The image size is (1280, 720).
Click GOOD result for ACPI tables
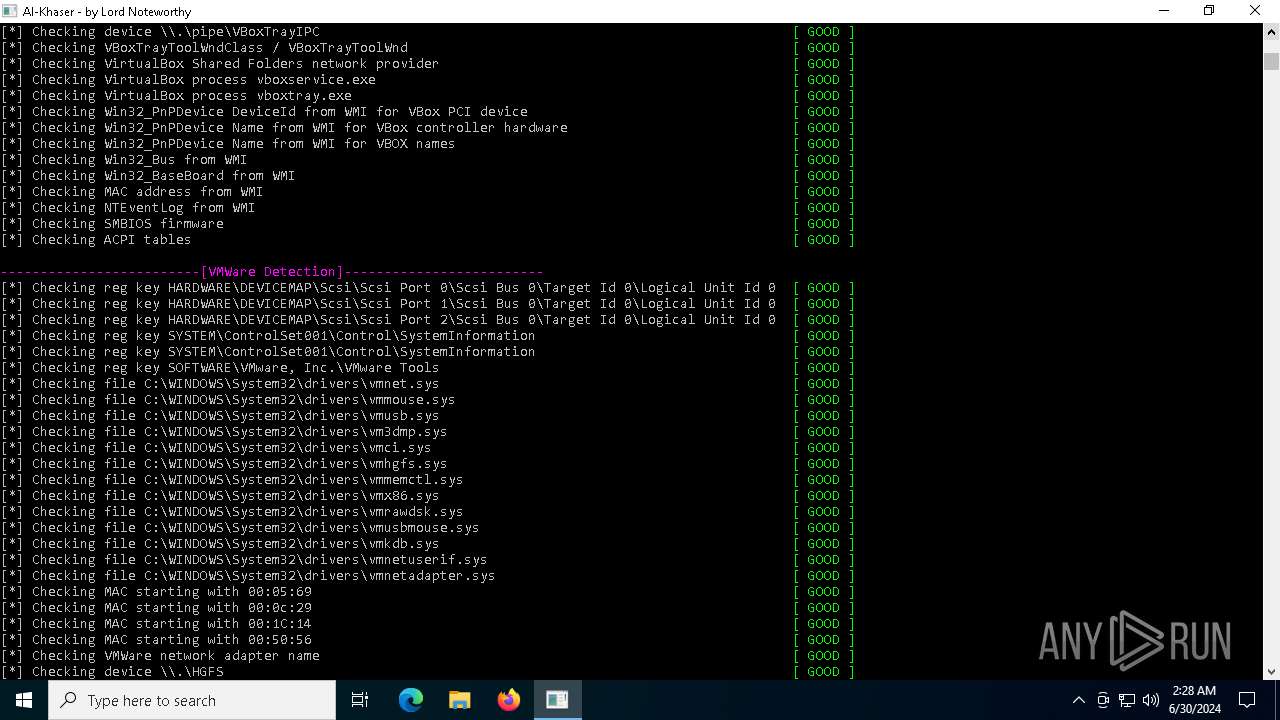pos(824,240)
